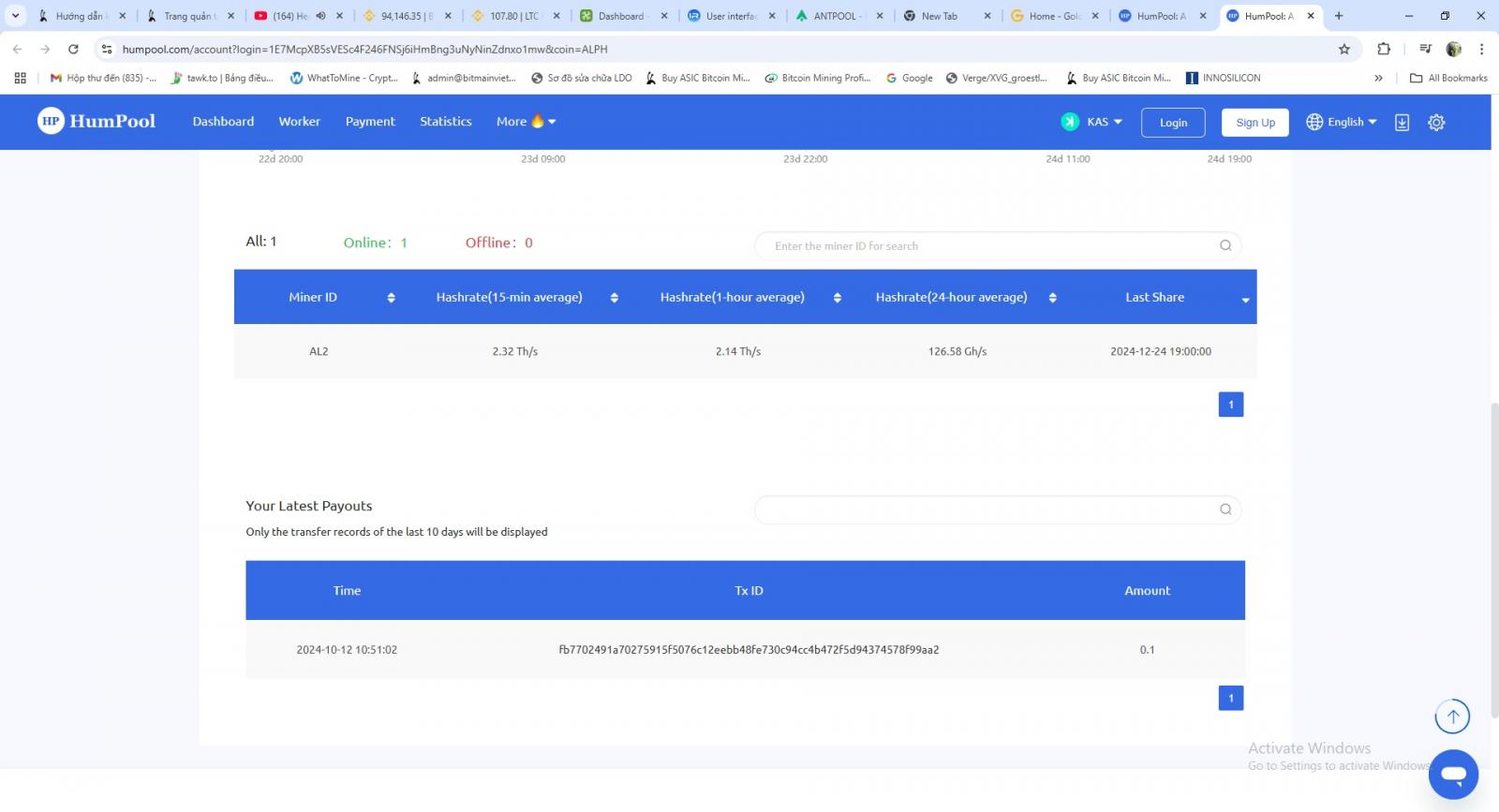
Task: Open the Google bookmark
Action: pyautogui.click(x=909, y=78)
